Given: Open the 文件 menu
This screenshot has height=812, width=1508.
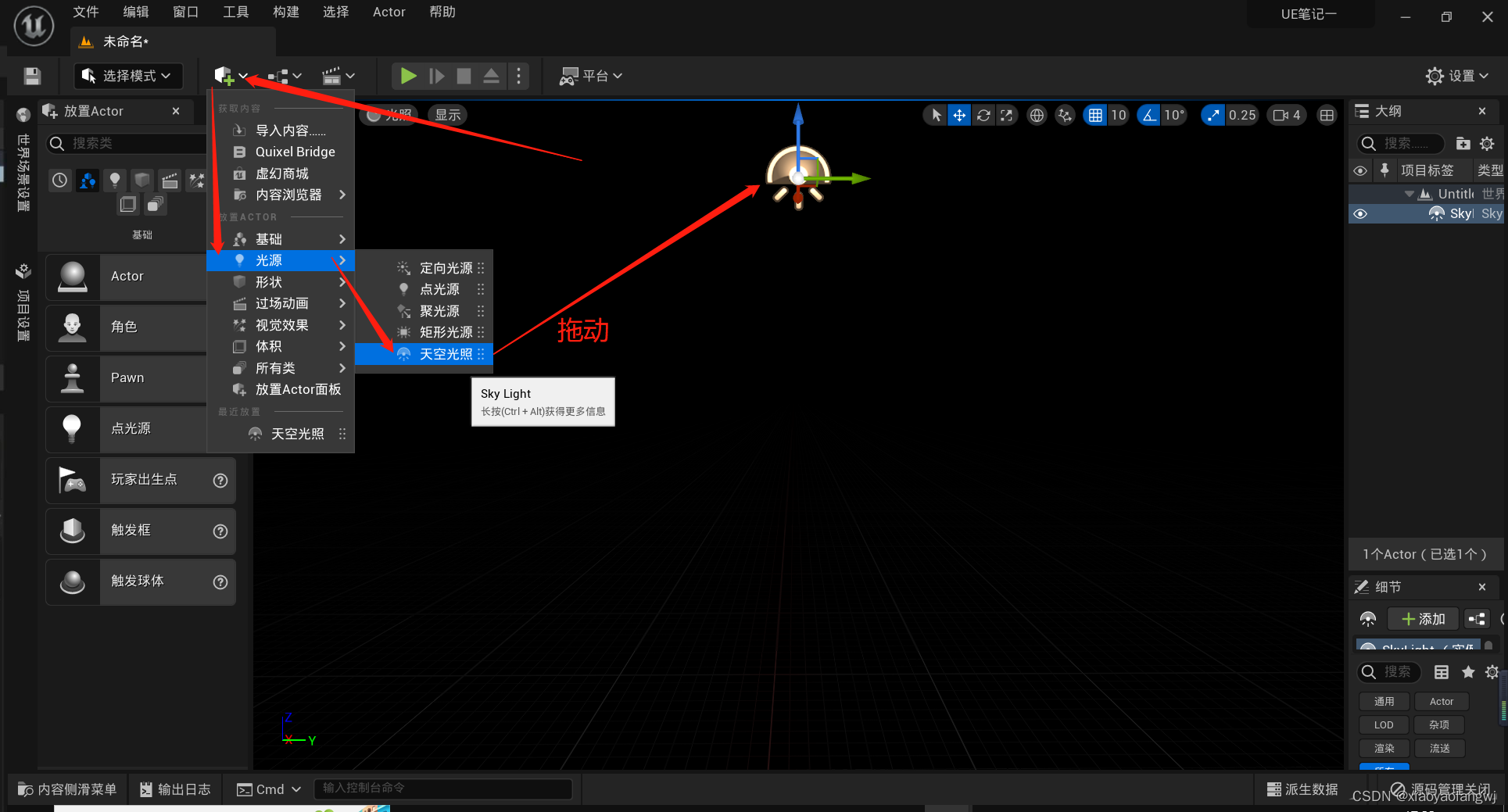Looking at the screenshot, I should (x=86, y=12).
